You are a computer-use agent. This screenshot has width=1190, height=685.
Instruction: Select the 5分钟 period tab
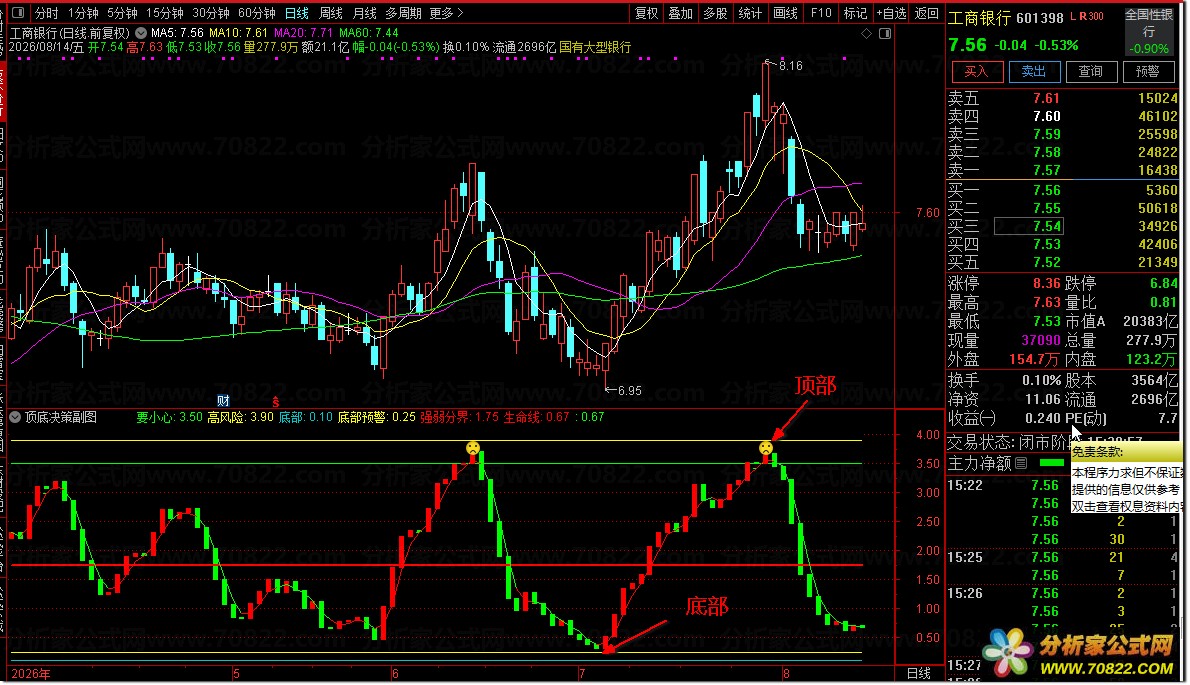121,13
